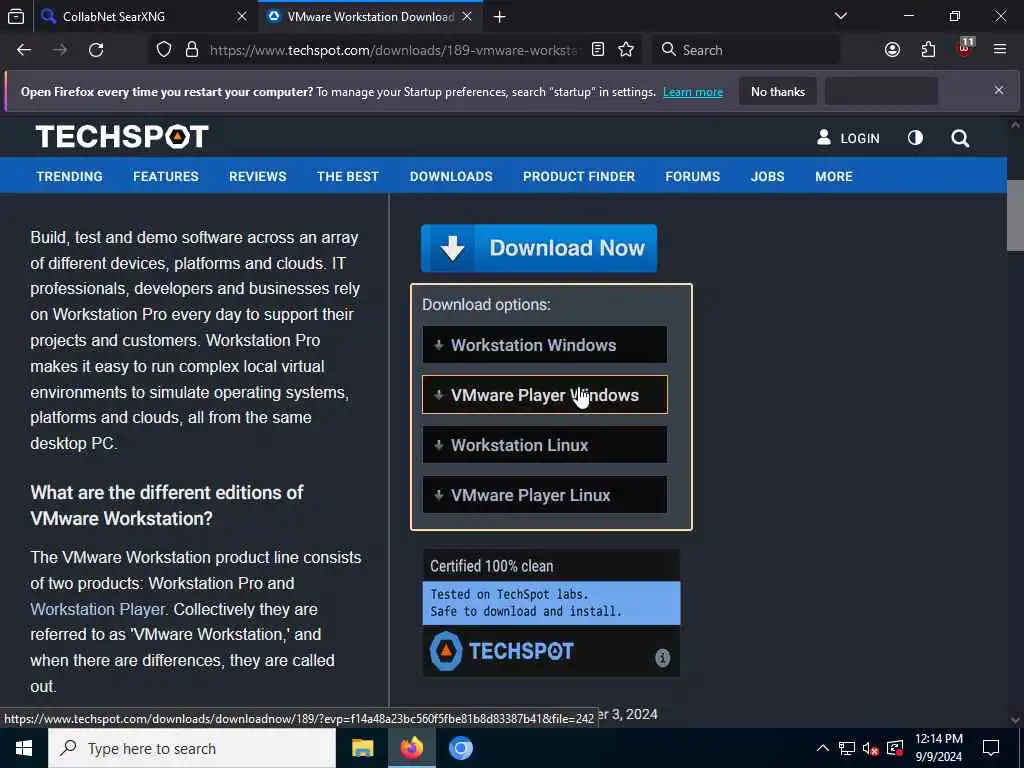Click the techspot.com URL address bar
Screen dimensions: 1024x768
(x=395, y=50)
